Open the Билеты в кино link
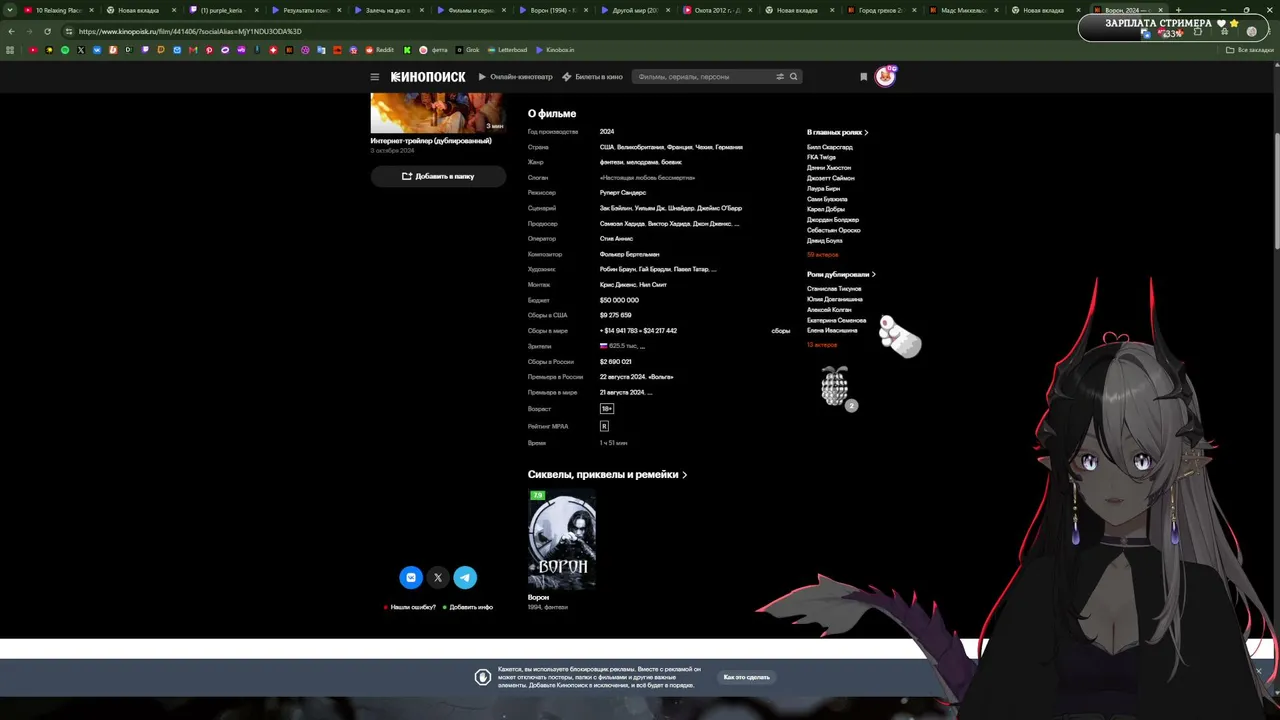 [x=592, y=77]
